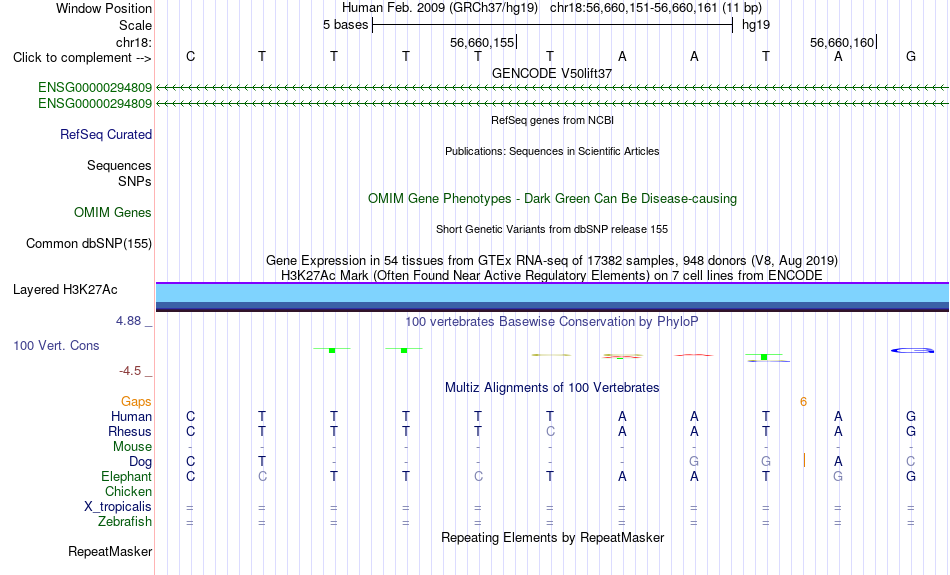
Task: Click the 56,660,160 position label
Action: [842, 42]
